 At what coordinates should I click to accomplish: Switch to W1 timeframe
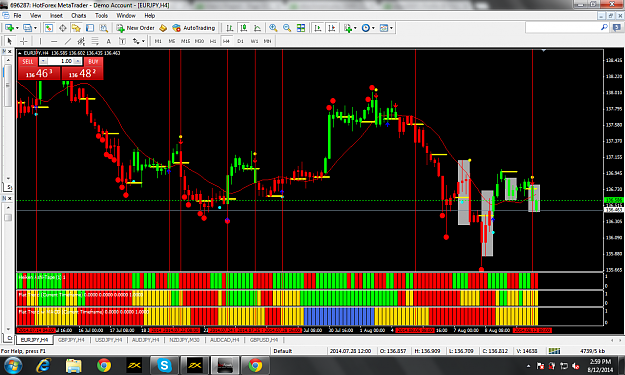254,41
